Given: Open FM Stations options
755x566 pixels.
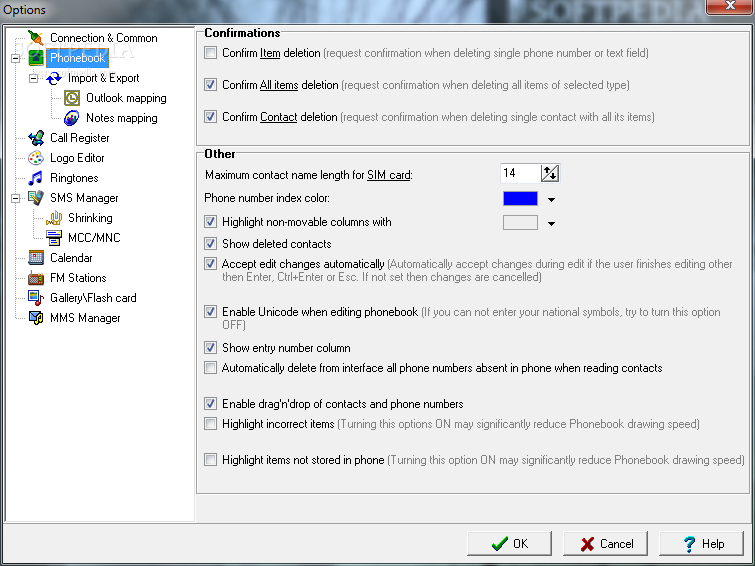Looking at the screenshot, I should [x=78, y=278].
